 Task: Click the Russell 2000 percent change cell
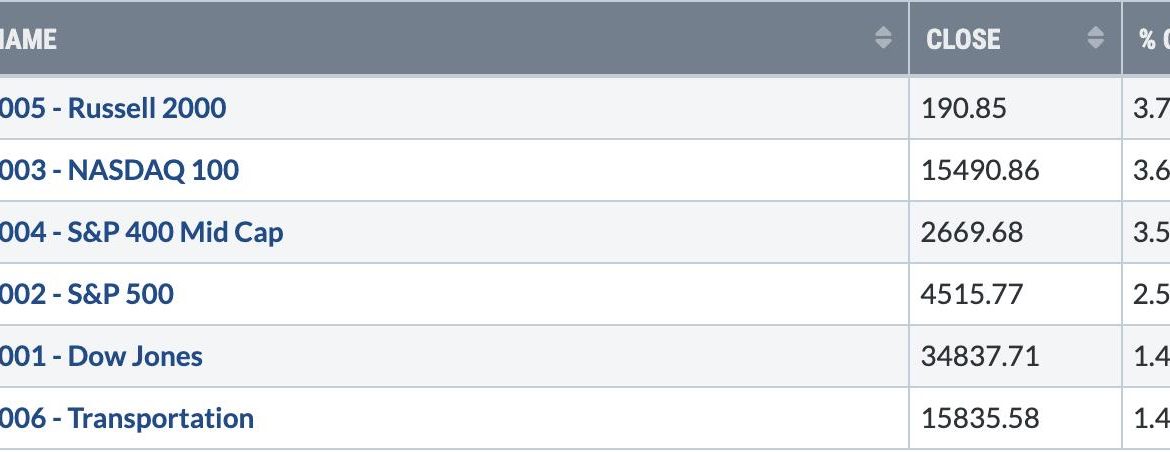coord(1147,108)
